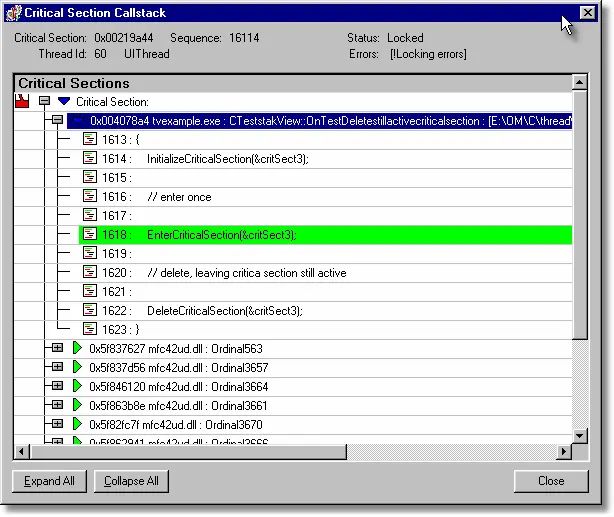Expand the 0x5f837627 Ordinal563 stack frame
The width and height of the screenshot is (614, 517).
click(58, 347)
